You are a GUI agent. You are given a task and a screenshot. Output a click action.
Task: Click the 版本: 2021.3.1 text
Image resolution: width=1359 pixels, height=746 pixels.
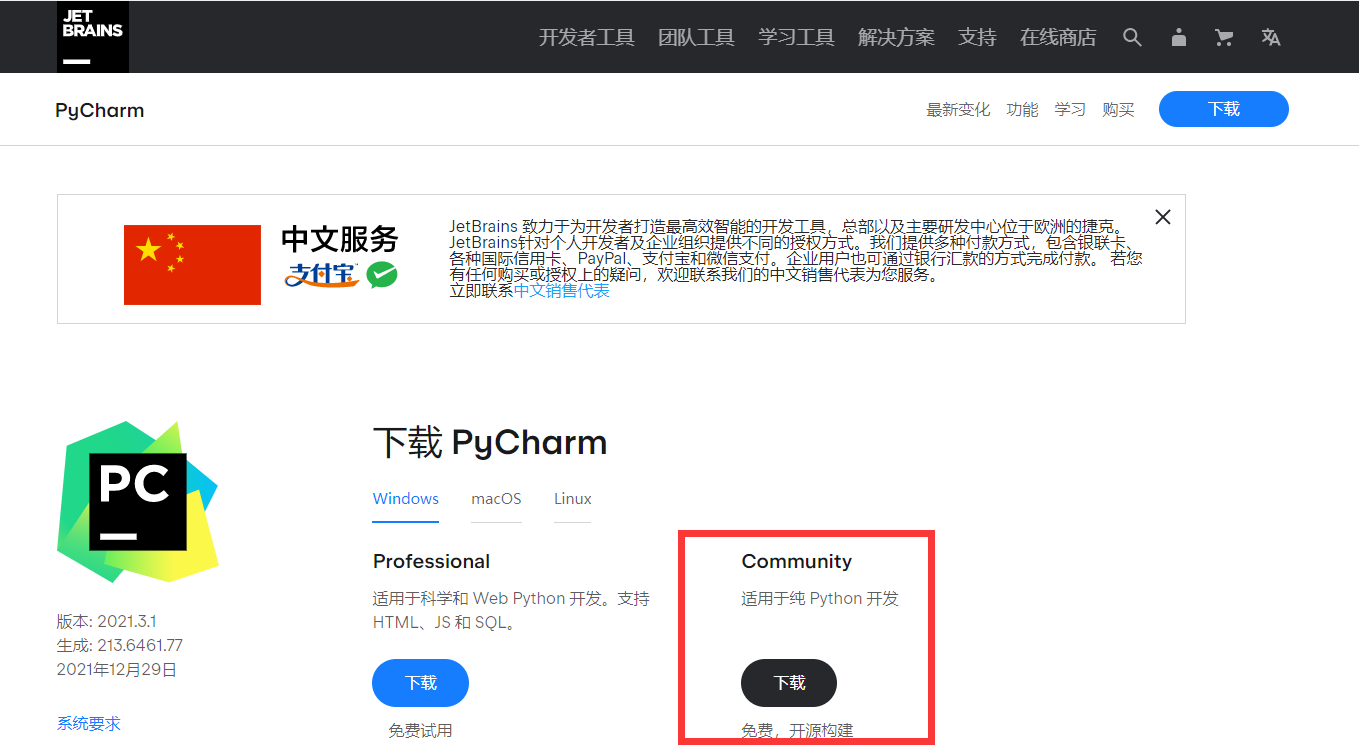point(109,621)
